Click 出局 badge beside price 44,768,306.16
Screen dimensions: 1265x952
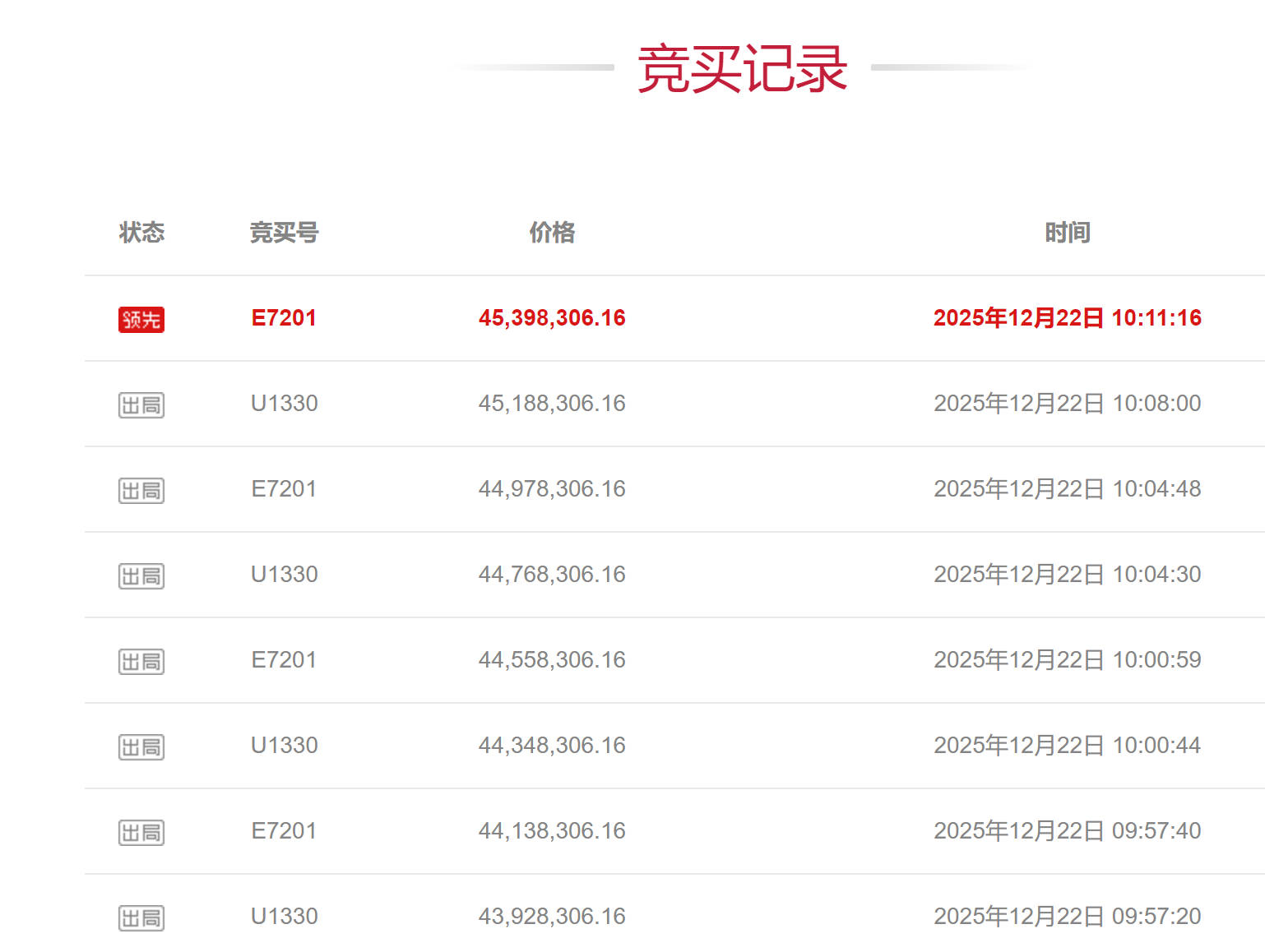(x=141, y=575)
